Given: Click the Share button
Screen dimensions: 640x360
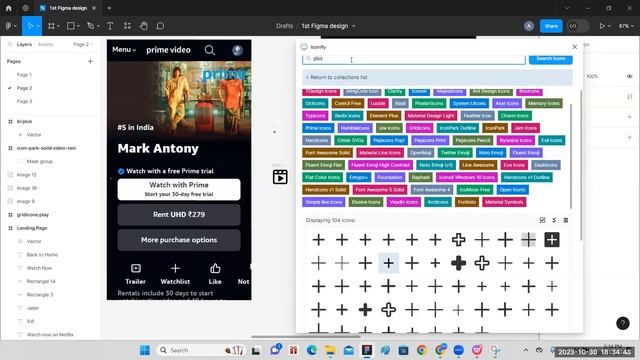Looking at the screenshot, I should point(551,26).
